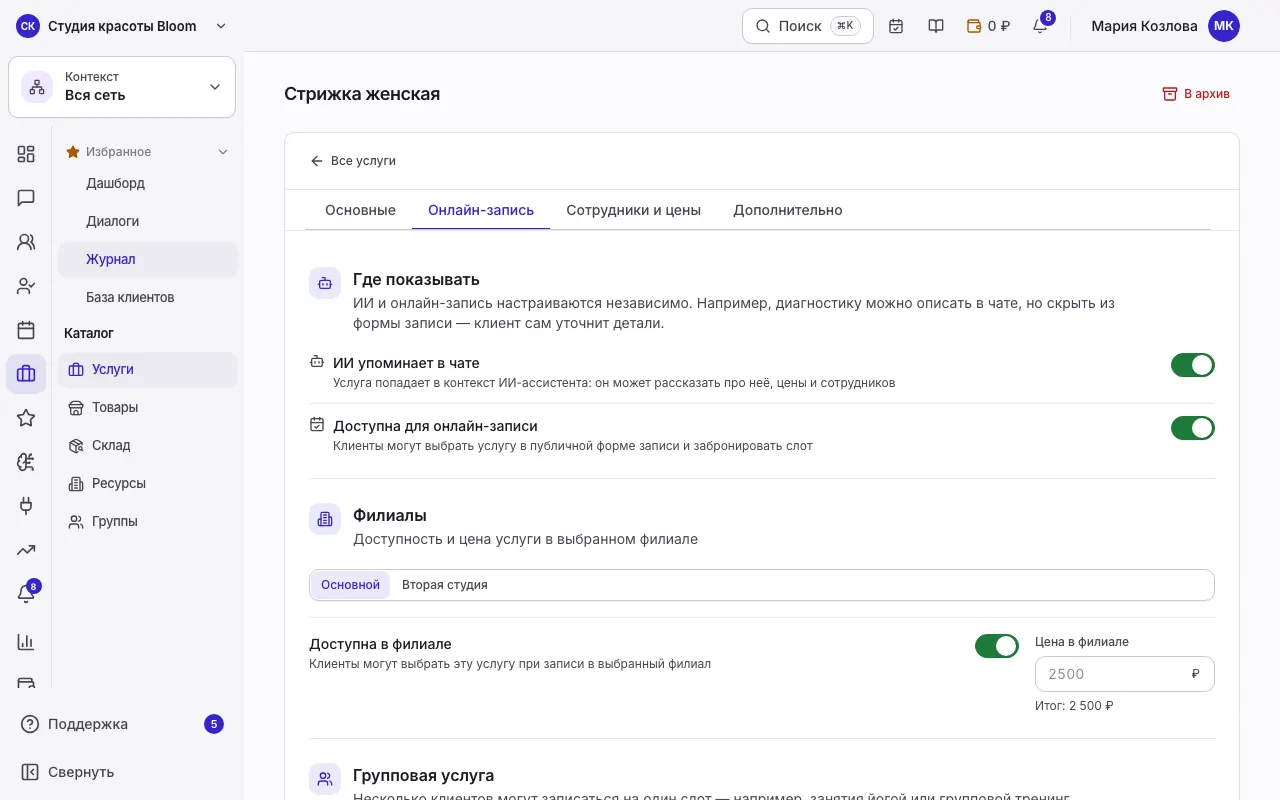This screenshot has height=800, width=1280.
Task: Select the 'Онлайн-запись' tab
Action: coord(481,210)
